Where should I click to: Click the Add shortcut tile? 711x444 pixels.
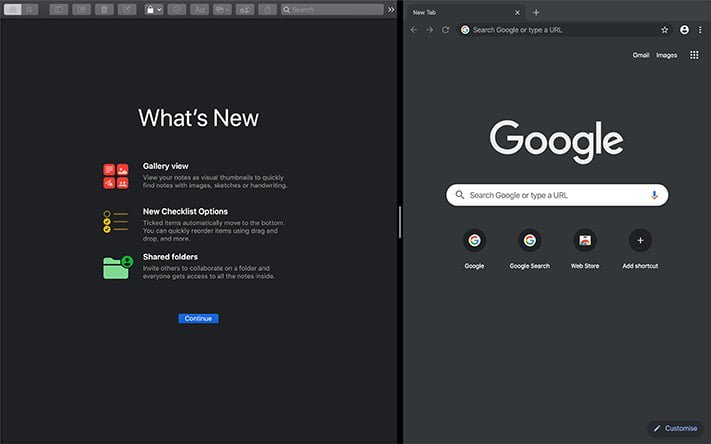pos(640,249)
